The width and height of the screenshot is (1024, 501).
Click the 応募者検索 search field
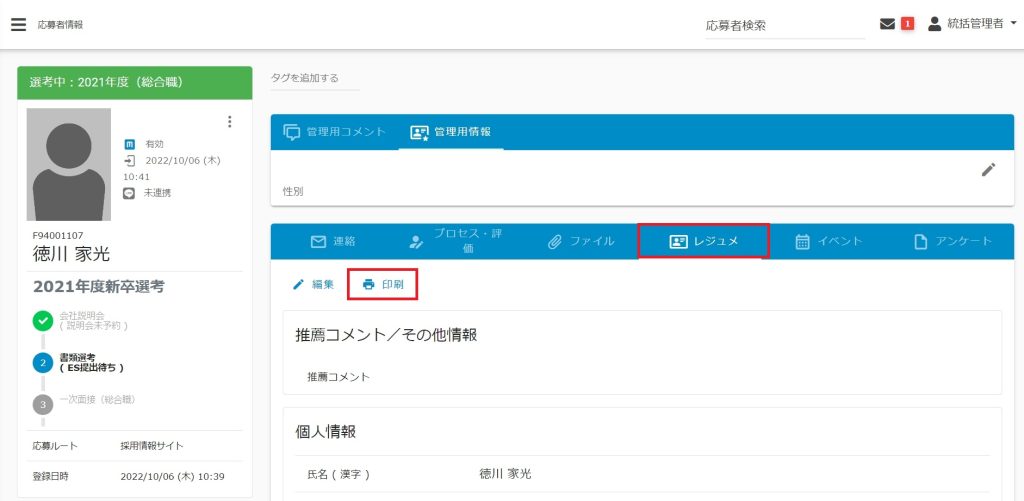pos(784,25)
